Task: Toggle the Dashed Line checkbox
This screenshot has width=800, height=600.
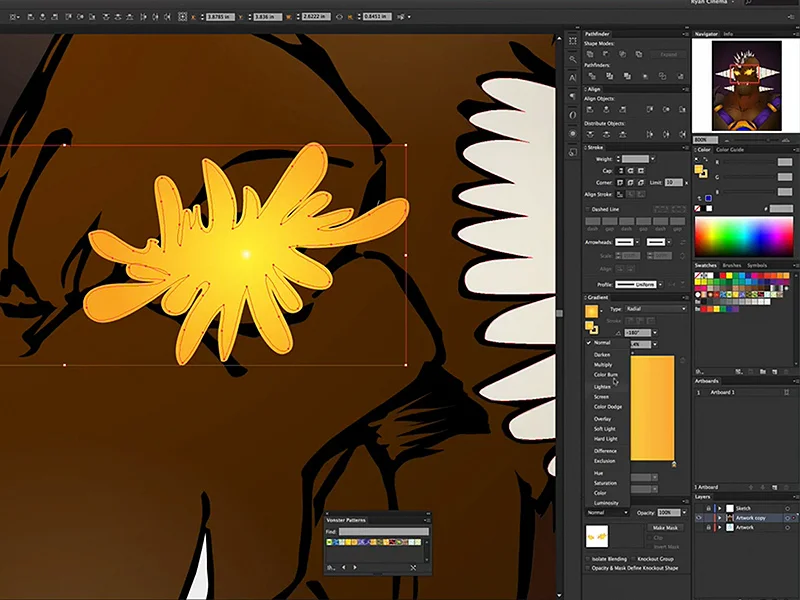Action: (588, 207)
